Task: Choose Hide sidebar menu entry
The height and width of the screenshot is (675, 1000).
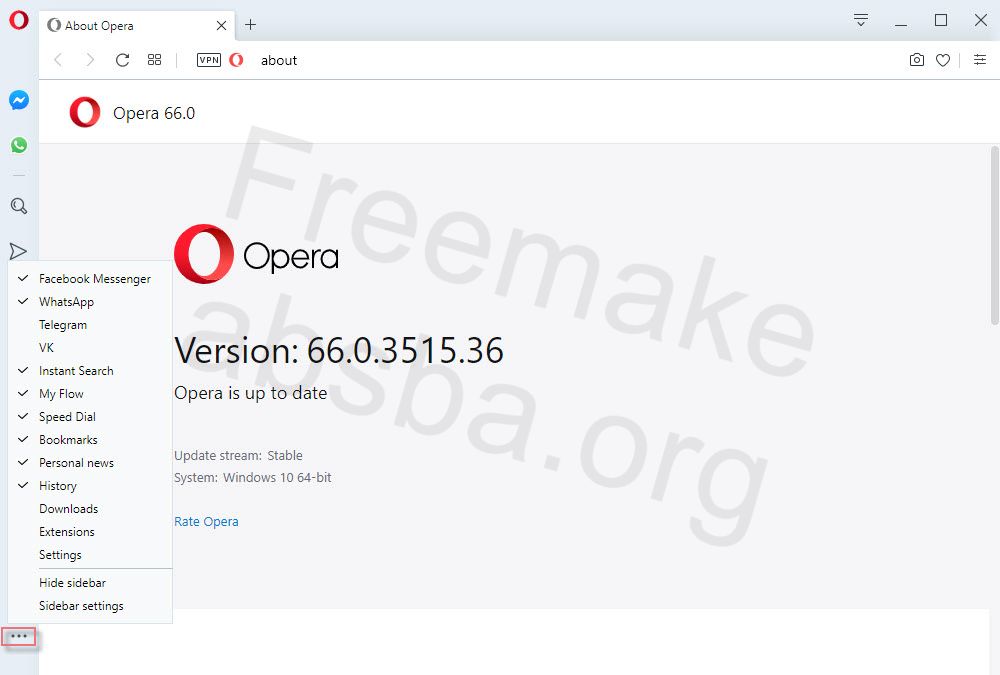Action: tap(90, 582)
